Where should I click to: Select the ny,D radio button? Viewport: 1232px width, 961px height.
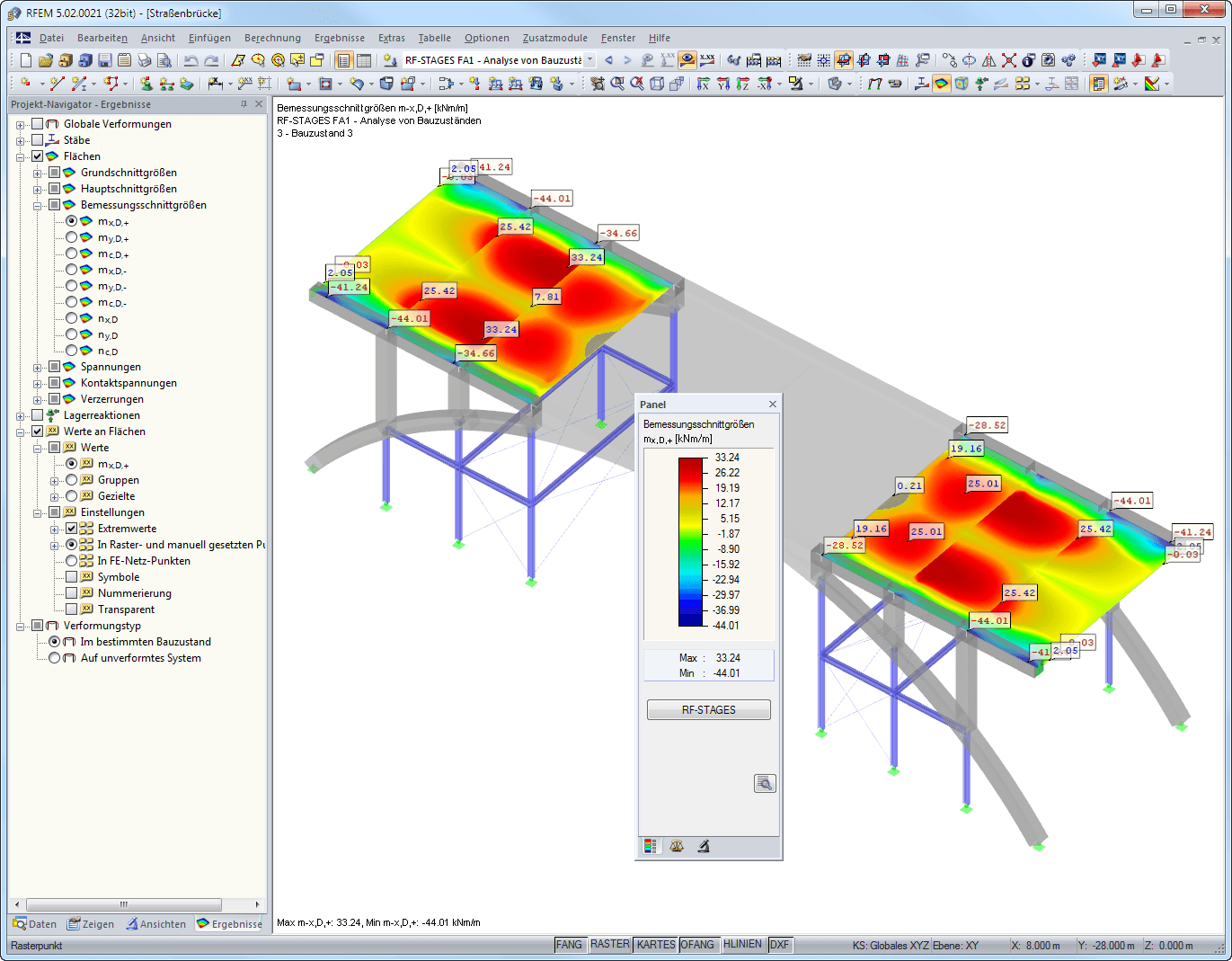click(71, 334)
